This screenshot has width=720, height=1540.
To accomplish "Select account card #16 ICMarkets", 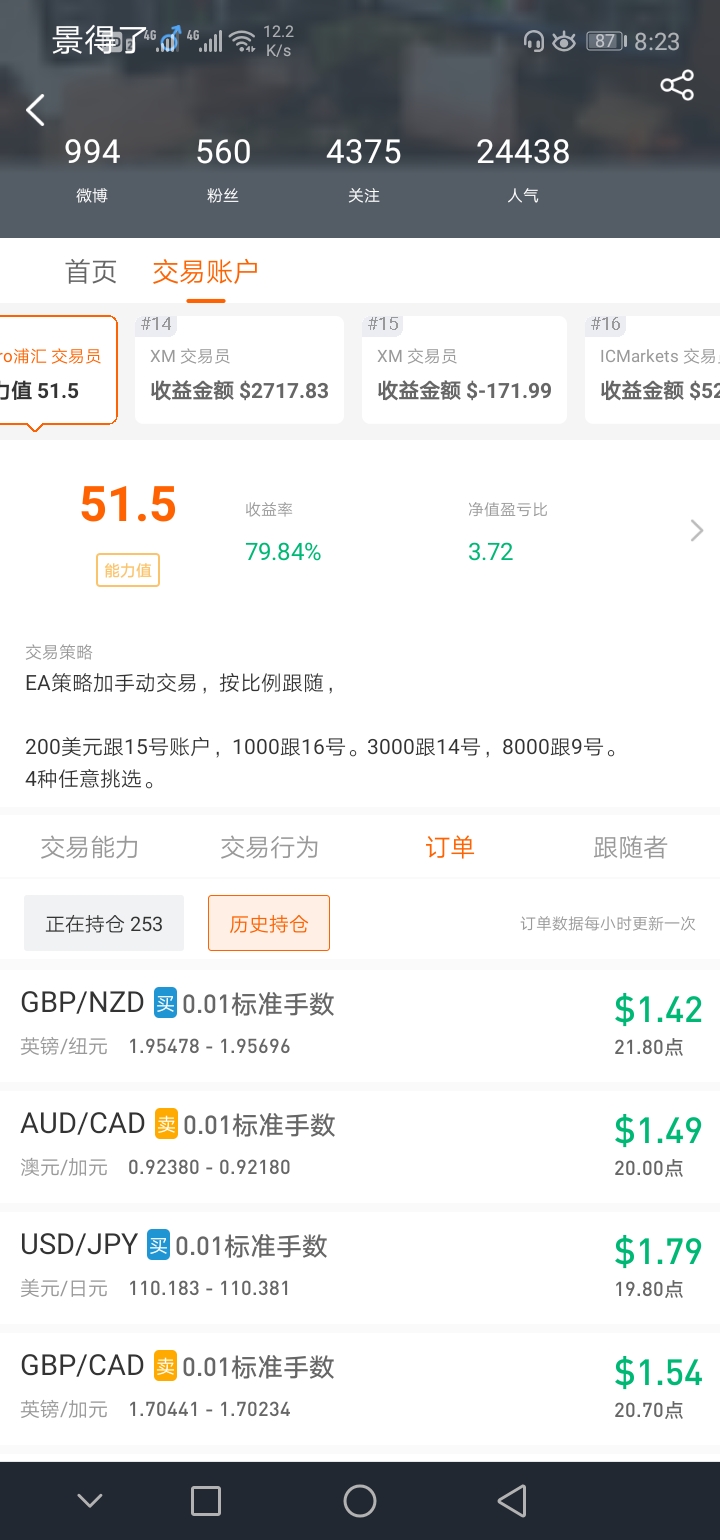I will pos(652,370).
